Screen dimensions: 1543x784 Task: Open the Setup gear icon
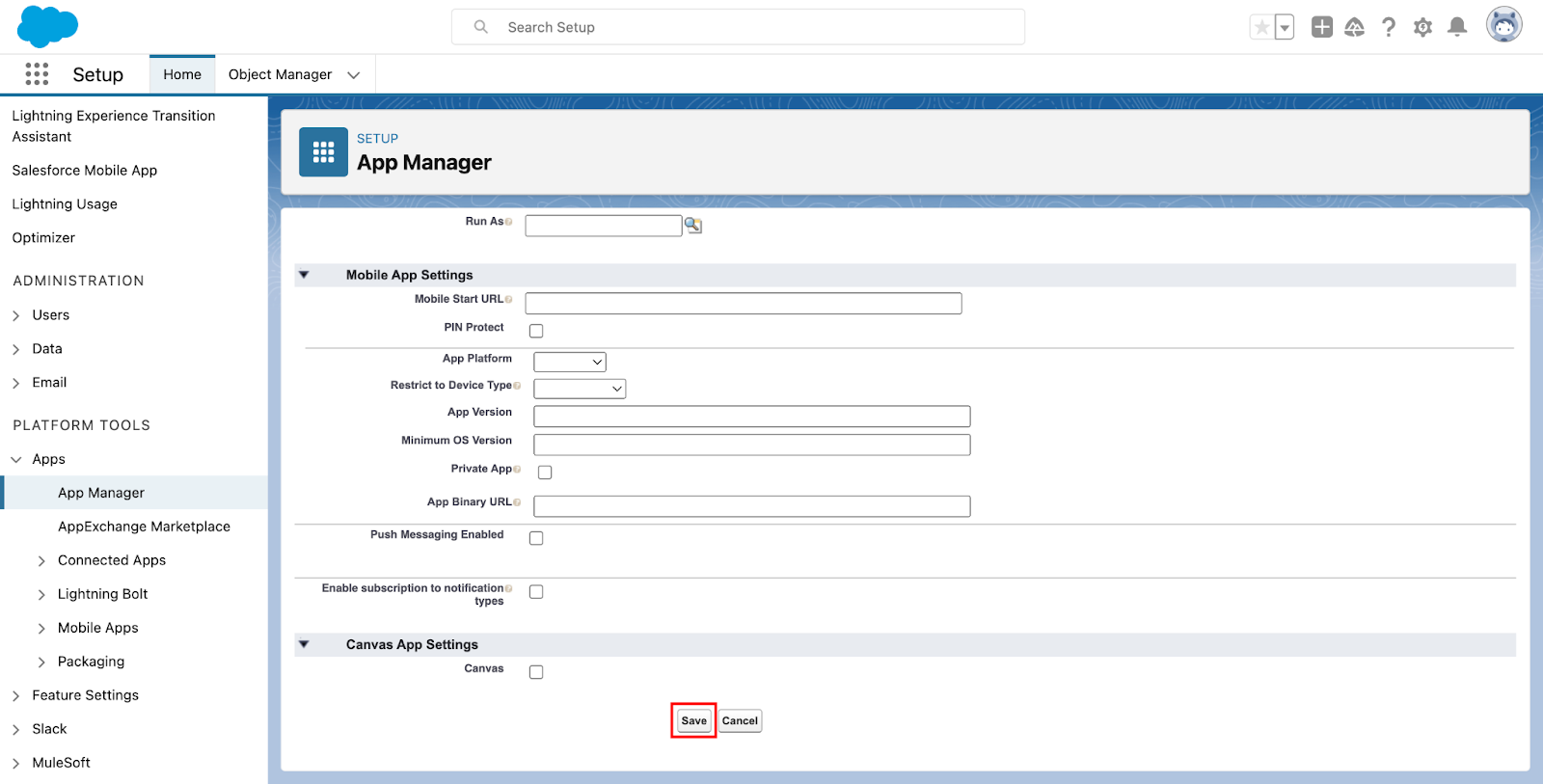[1423, 27]
